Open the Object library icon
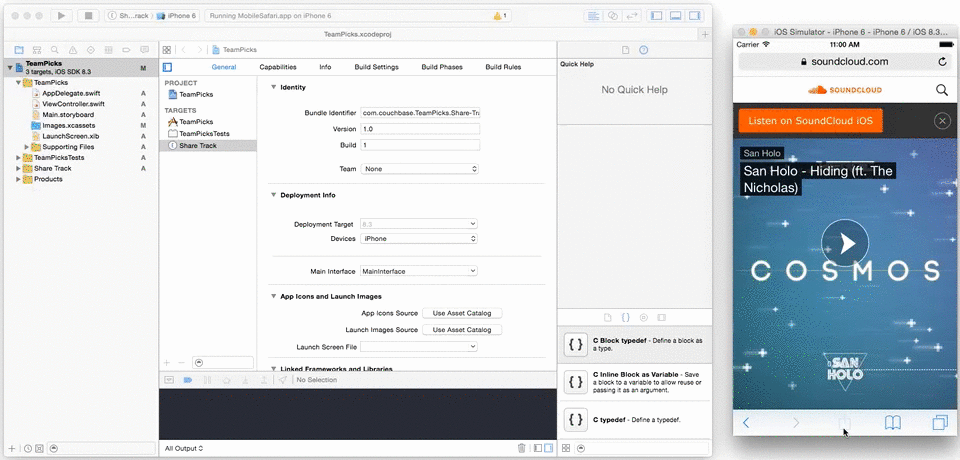This screenshot has width=960, height=460. click(643, 317)
